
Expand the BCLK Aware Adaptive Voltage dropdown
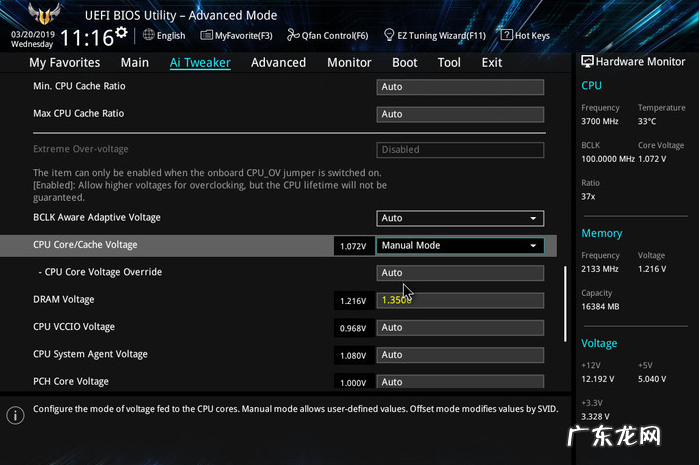[x=460, y=218]
